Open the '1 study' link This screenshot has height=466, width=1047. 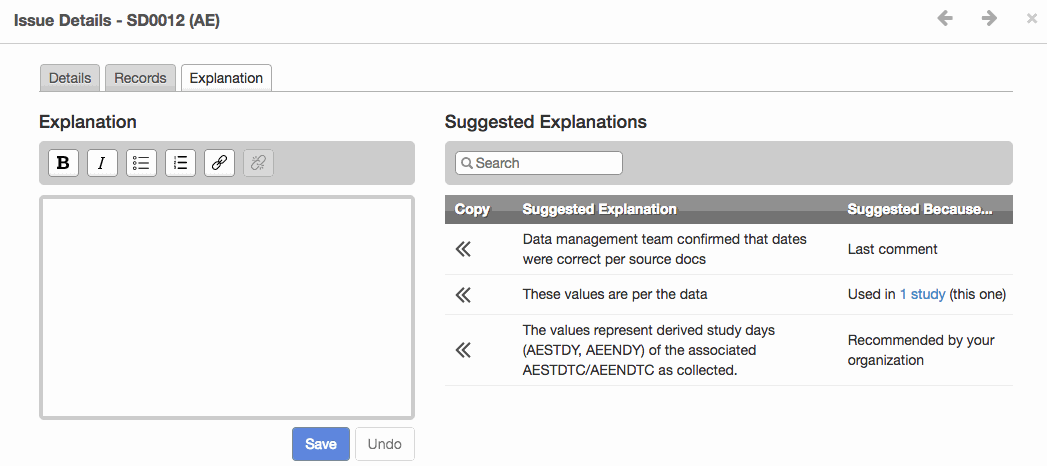pyautogui.click(x=922, y=294)
